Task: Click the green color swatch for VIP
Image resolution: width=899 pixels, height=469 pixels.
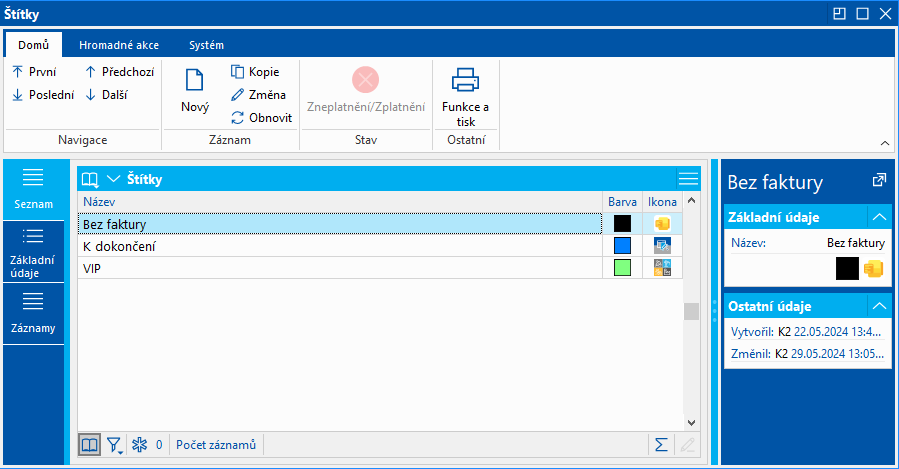Action: pos(622,268)
